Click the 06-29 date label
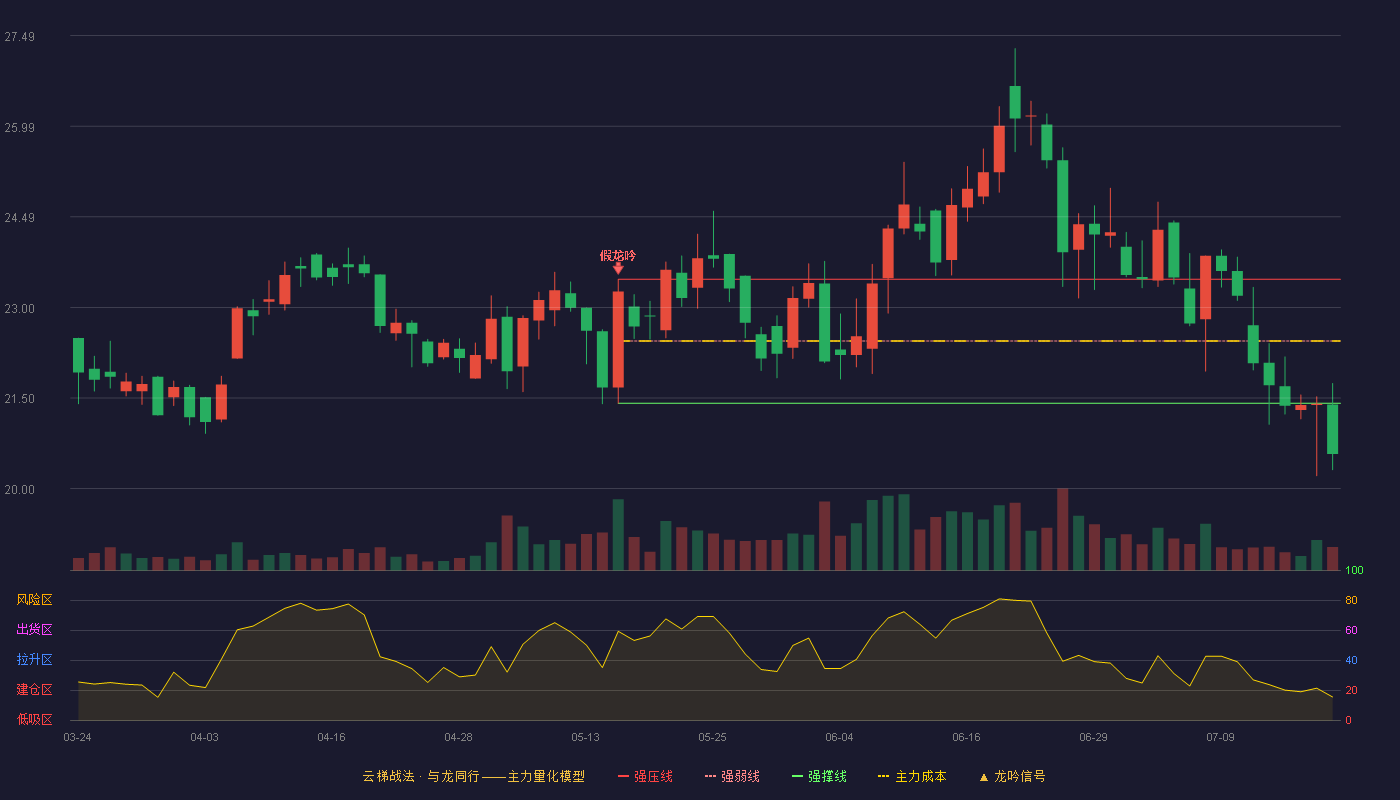Image resolution: width=1400 pixels, height=800 pixels. [x=1093, y=737]
